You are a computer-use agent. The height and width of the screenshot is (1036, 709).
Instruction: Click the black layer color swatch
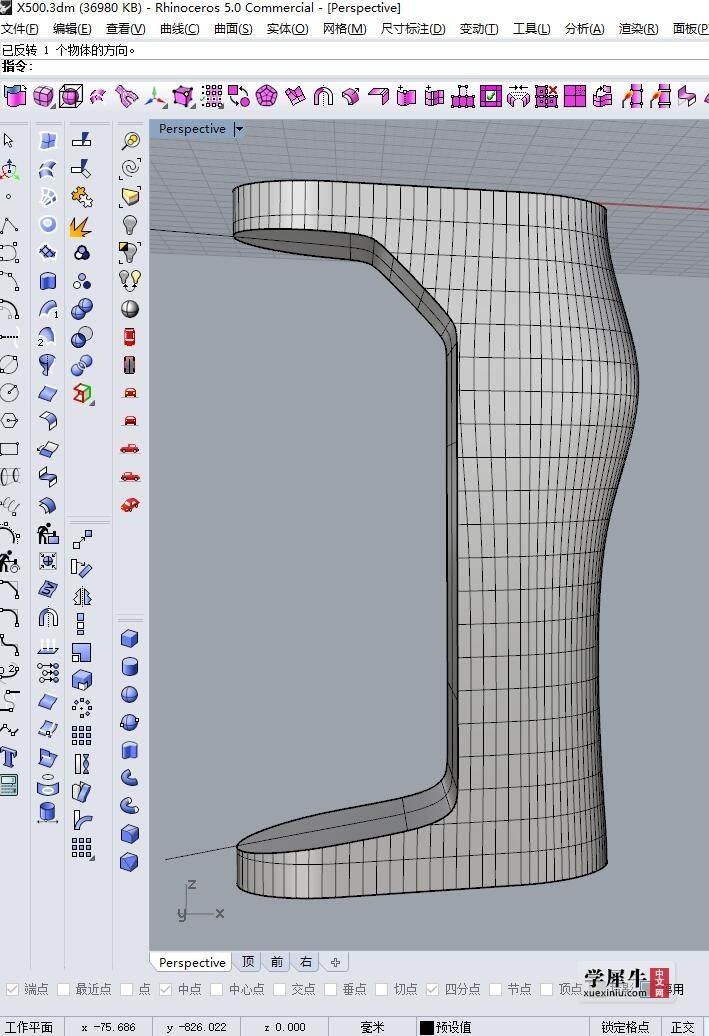[427, 1027]
